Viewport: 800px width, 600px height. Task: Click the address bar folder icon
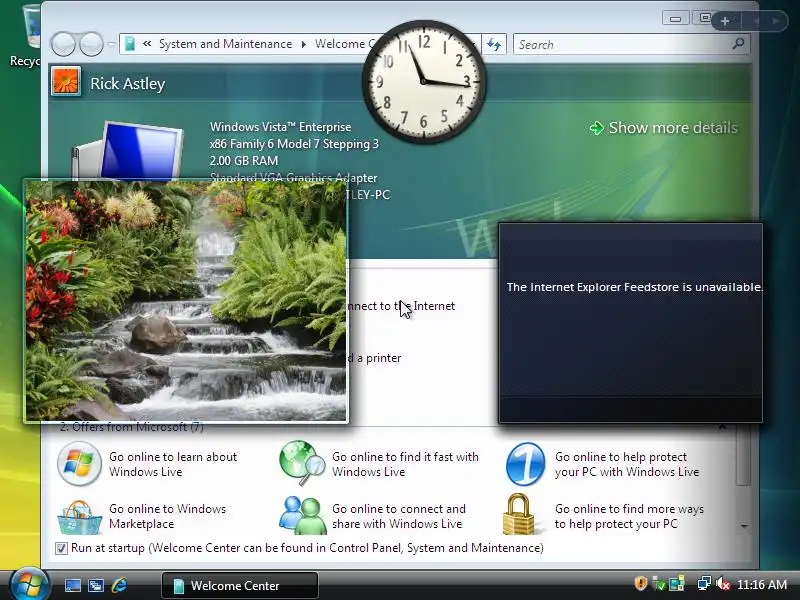point(130,44)
